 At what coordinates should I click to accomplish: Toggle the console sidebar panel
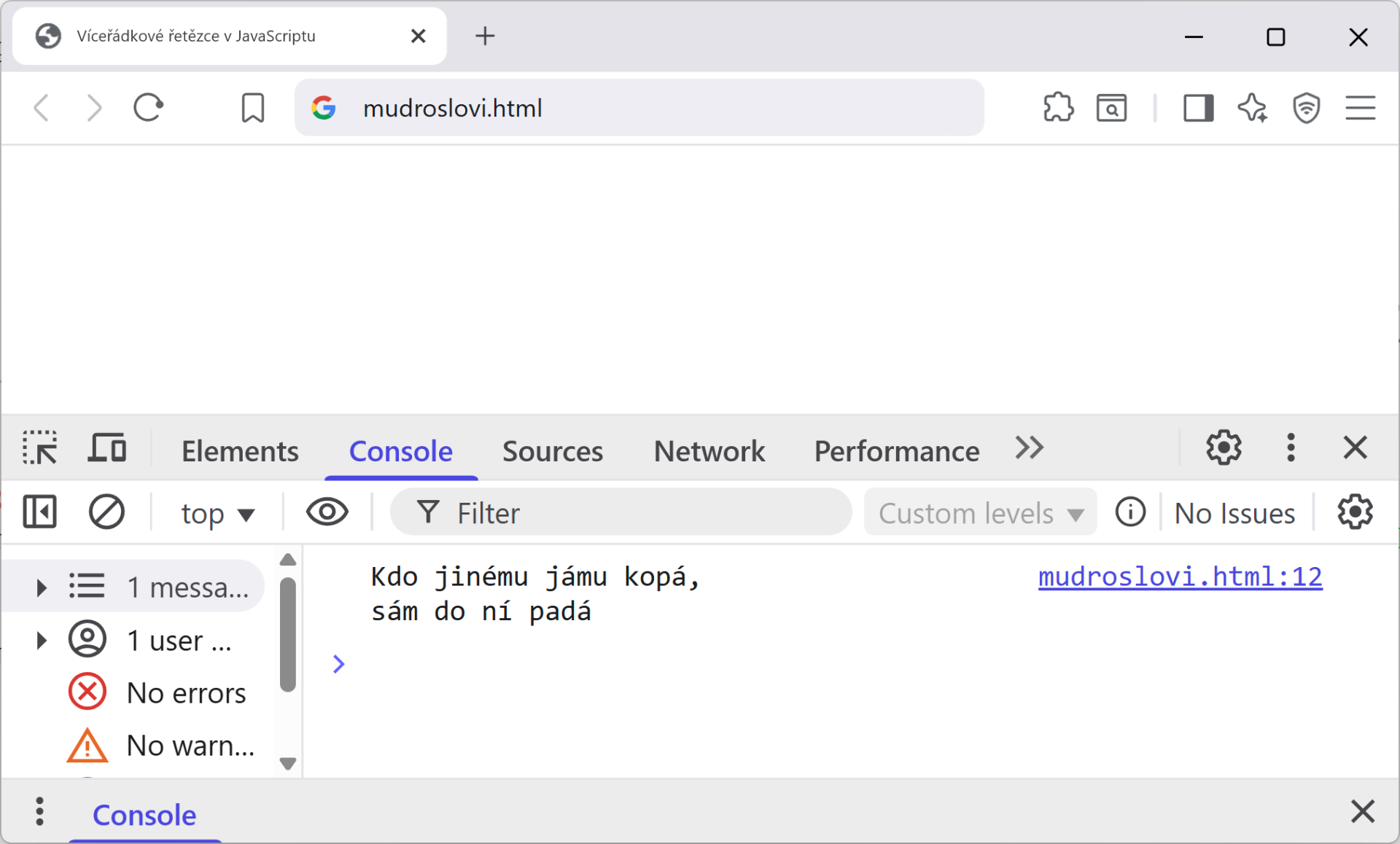[x=40, y=512]
